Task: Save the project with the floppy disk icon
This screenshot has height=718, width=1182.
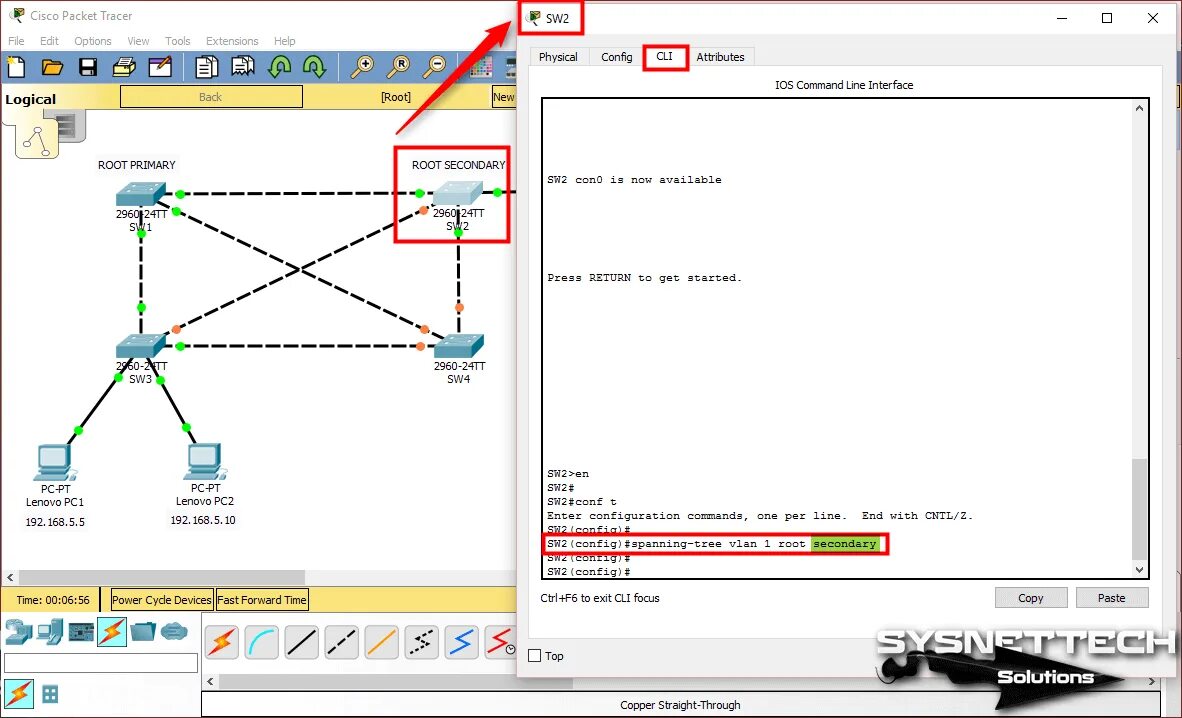Action: [88, 68]
